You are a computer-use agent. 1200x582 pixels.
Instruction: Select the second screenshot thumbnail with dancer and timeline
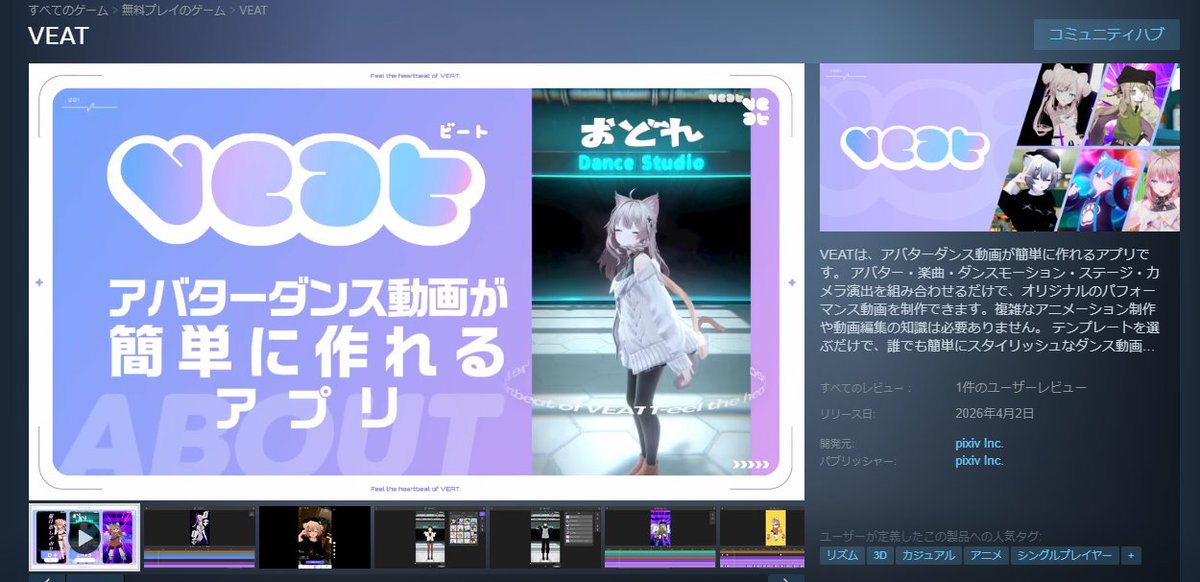(x=199, y=539)
